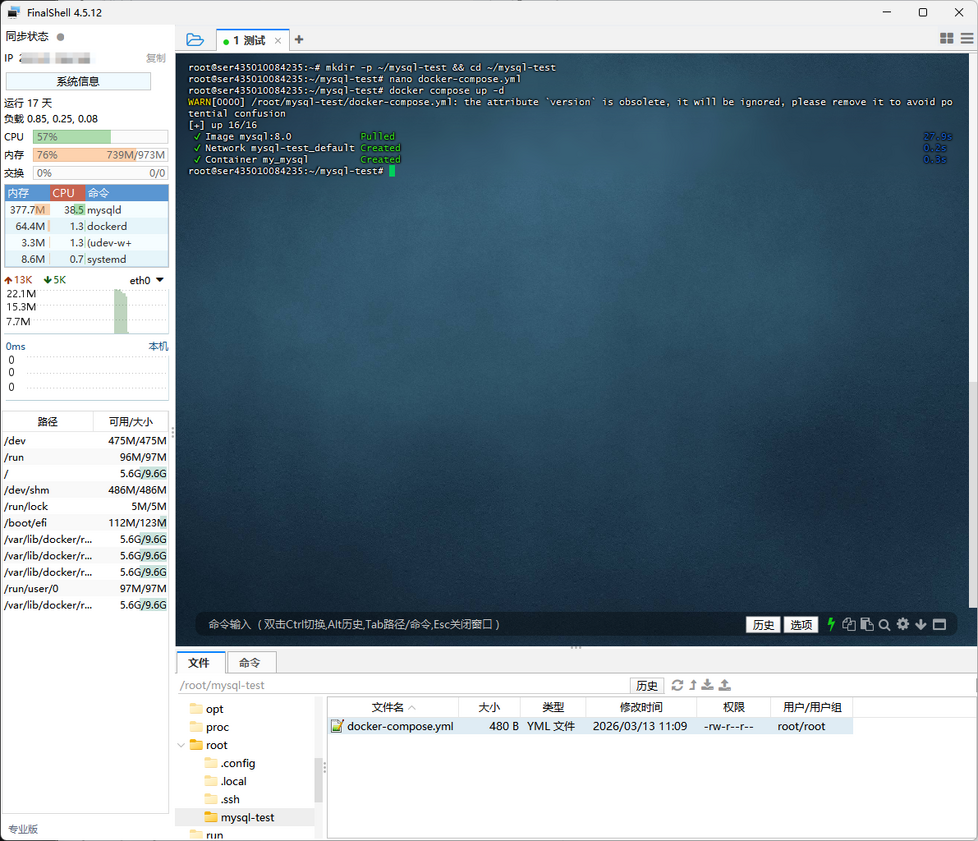
Task: Switch to the 命令 tab
Action: [x=250, y=662]
